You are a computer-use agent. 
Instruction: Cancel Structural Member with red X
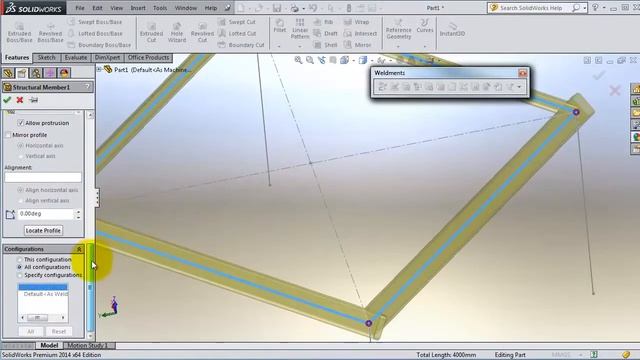click(x=20, y=100)
